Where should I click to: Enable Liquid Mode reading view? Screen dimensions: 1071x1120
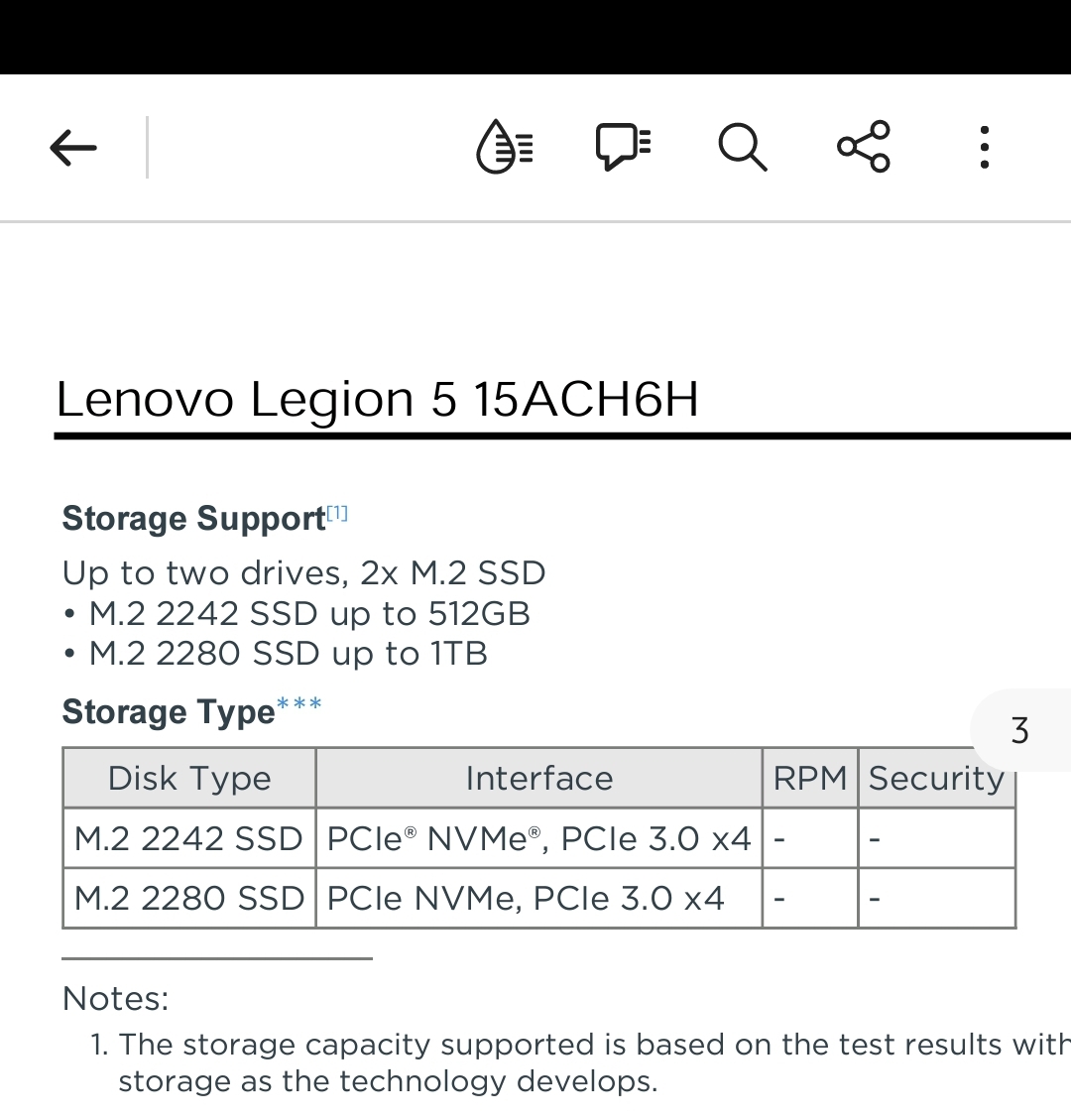click(x=505, y=148)
